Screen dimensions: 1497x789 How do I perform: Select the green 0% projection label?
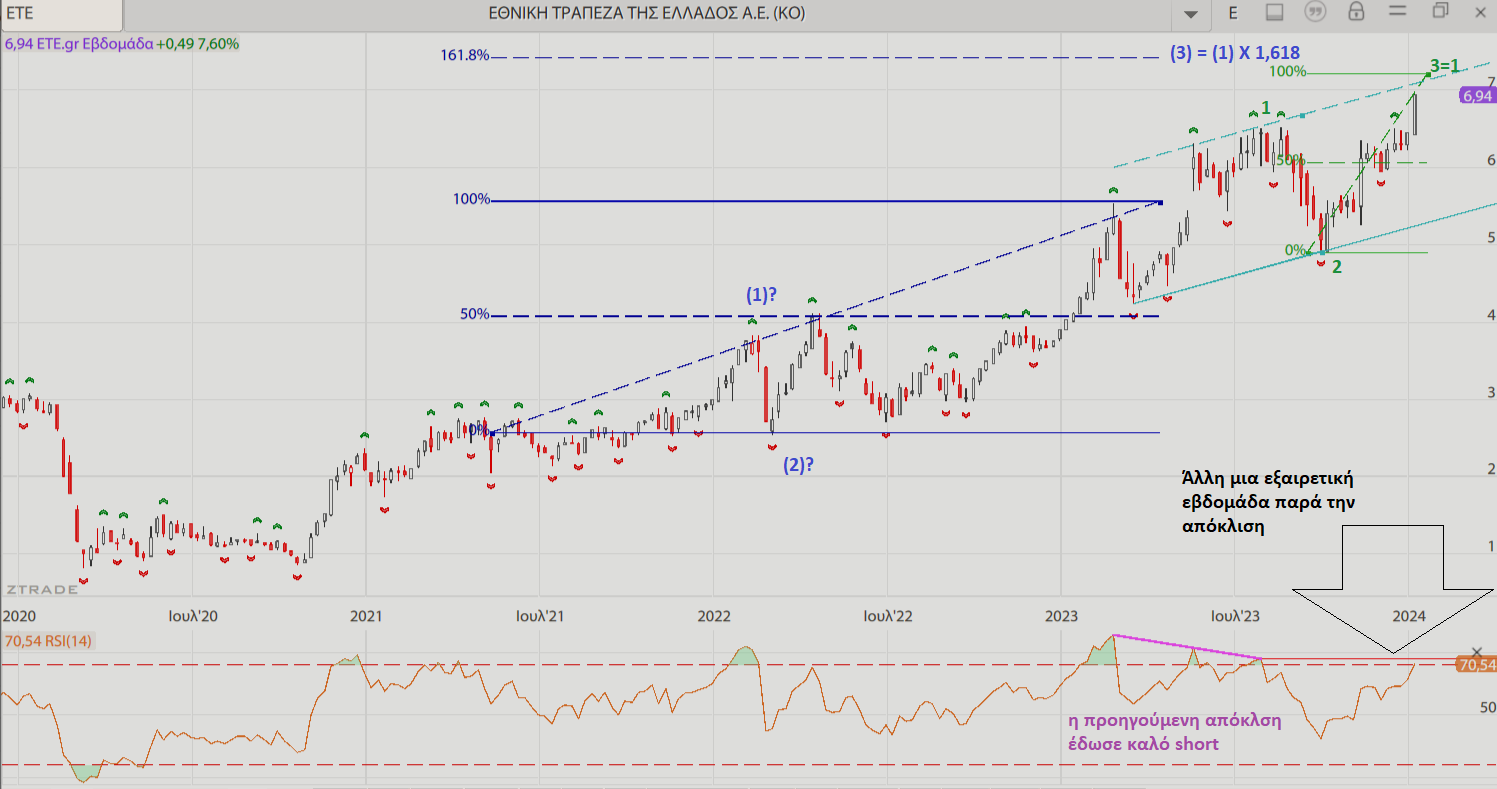[x=1295, y=250]
